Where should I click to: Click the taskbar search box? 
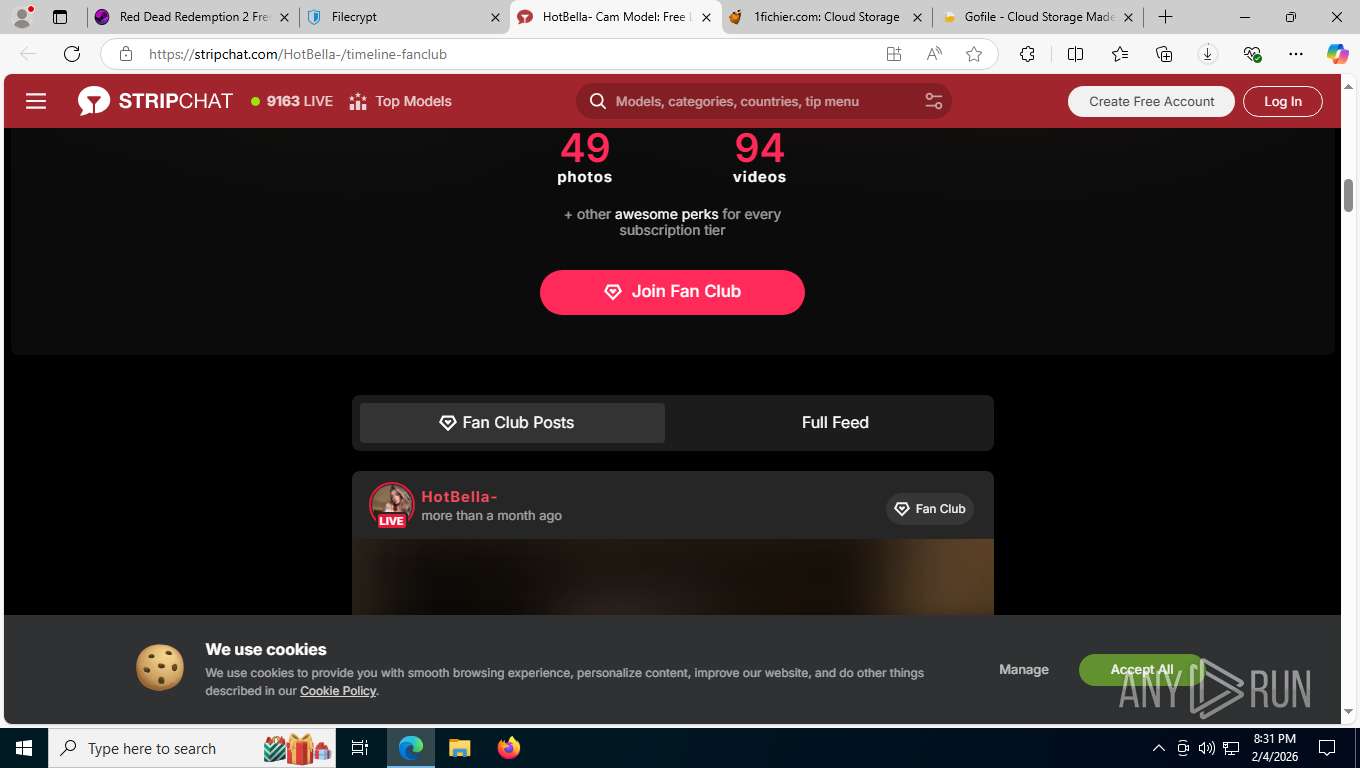(192, 748)
